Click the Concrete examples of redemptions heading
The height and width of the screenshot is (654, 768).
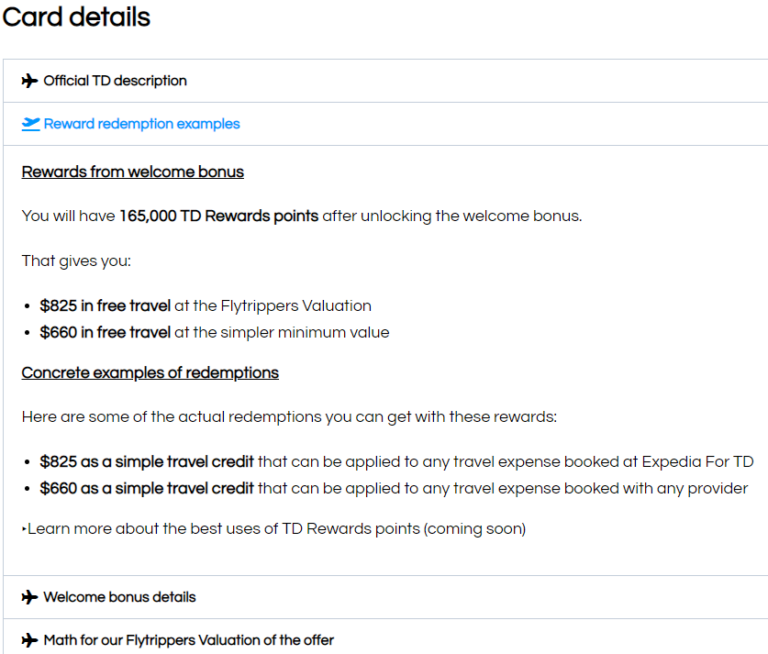click(150, 373)
